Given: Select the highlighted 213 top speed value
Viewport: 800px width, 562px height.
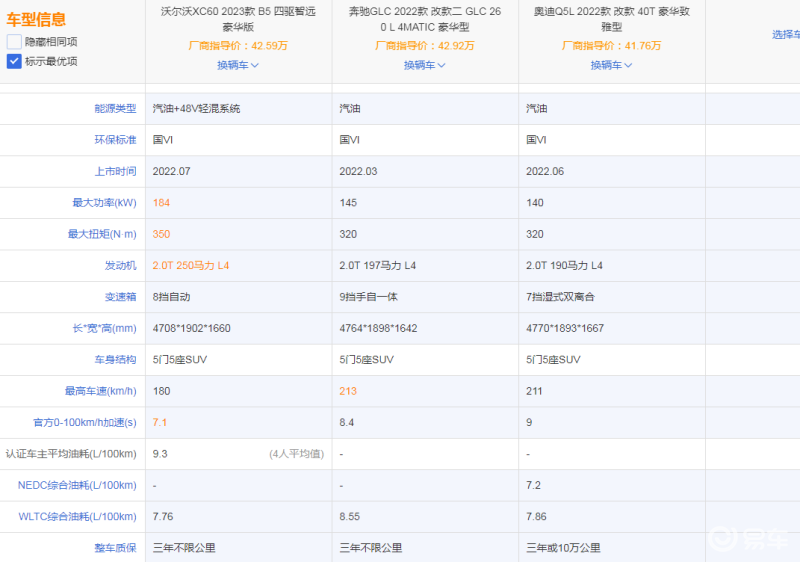Looking at the screenshot, I should coord(348,391).
